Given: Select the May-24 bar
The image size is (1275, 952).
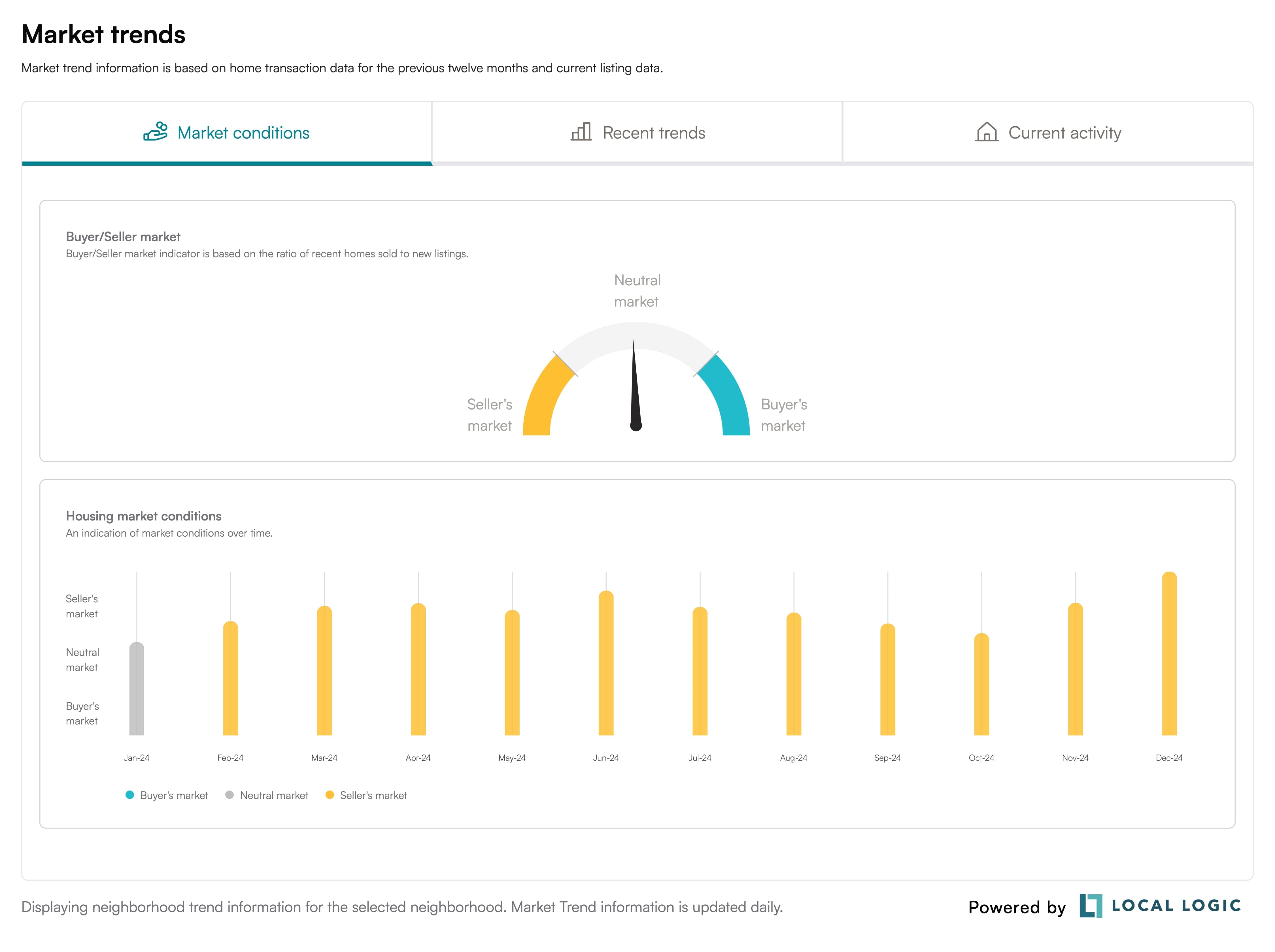Looking at the screenshot, I should (512, 673).
